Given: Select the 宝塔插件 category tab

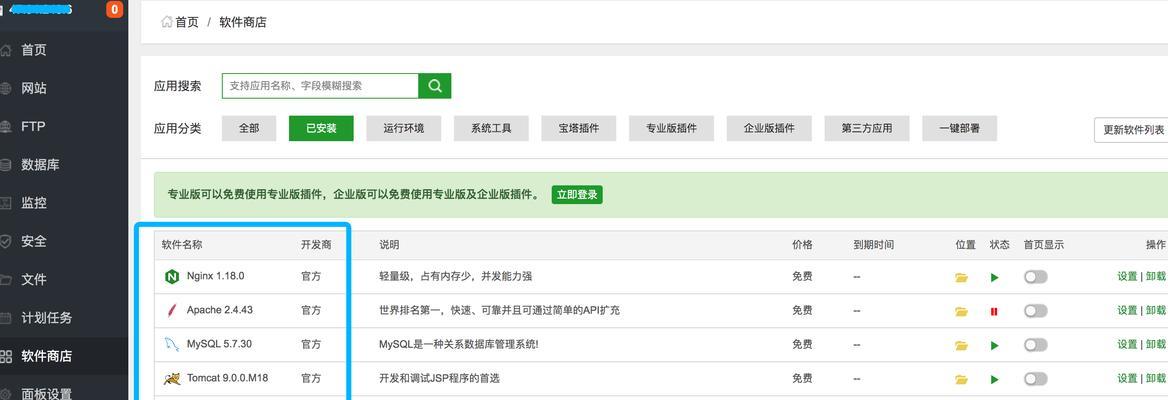Looking at the screenshot, I should click(579, 128).
